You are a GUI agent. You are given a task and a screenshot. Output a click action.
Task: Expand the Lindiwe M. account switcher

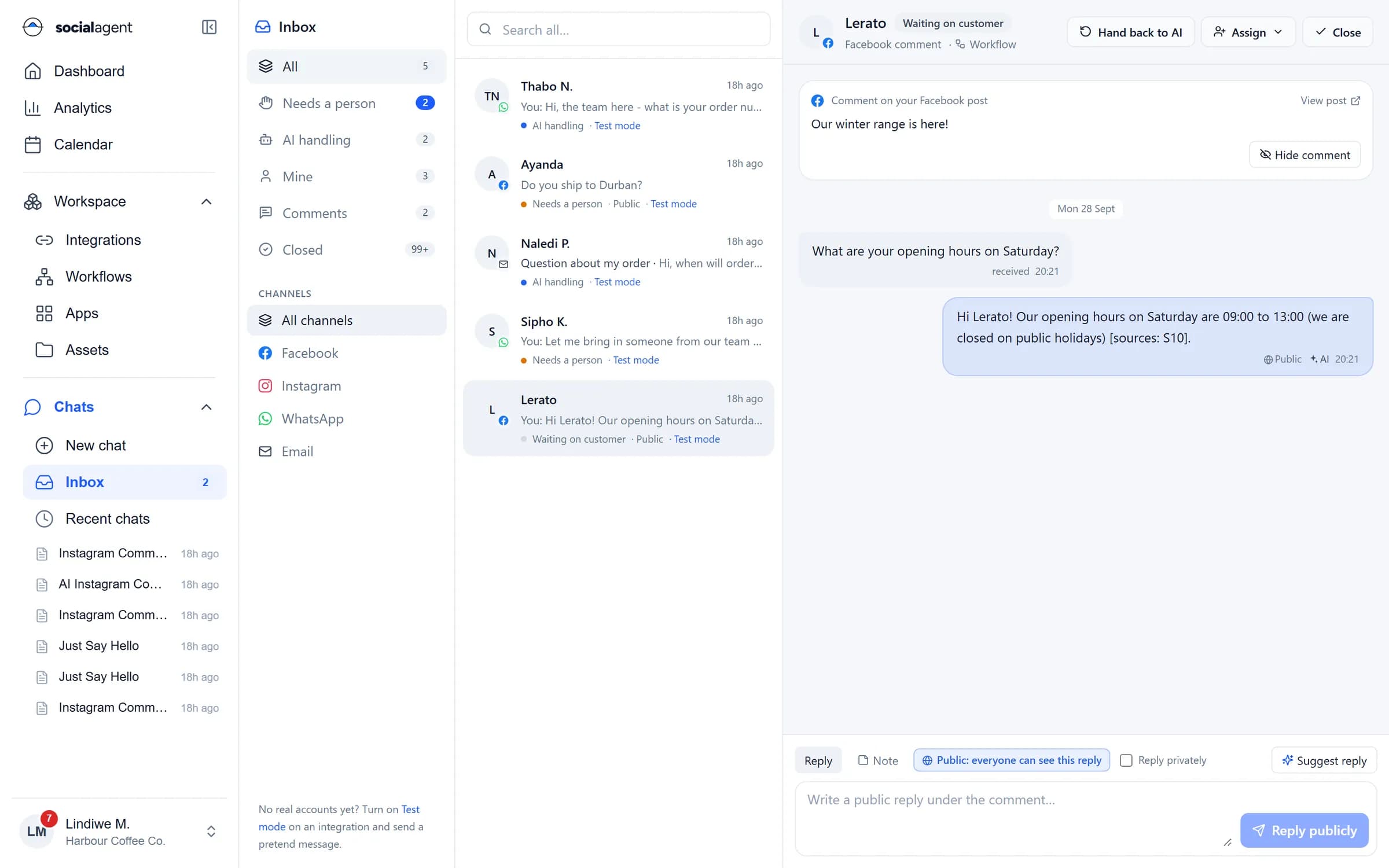tap(211, 832)
